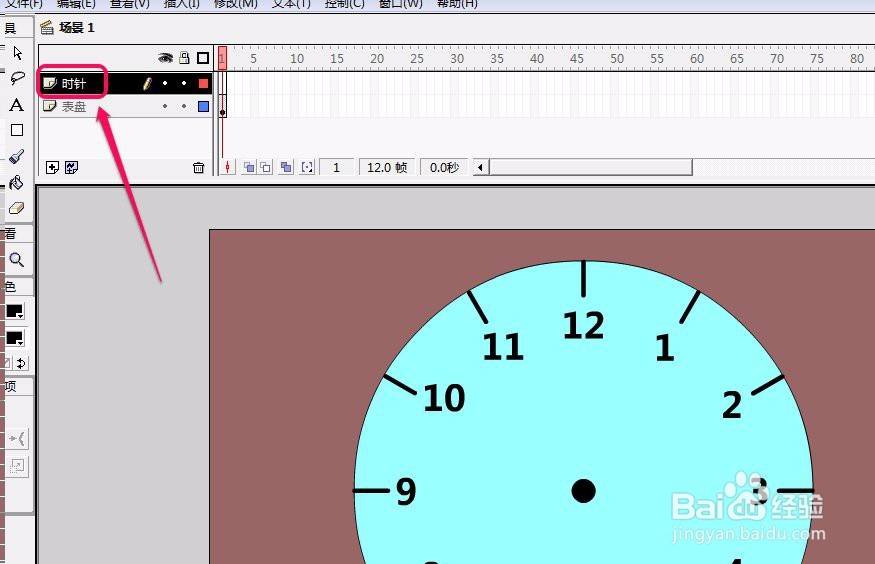This screenshot has width=875, height=564.
Task: Delete layer using the trash can icon
Action: 199,167
